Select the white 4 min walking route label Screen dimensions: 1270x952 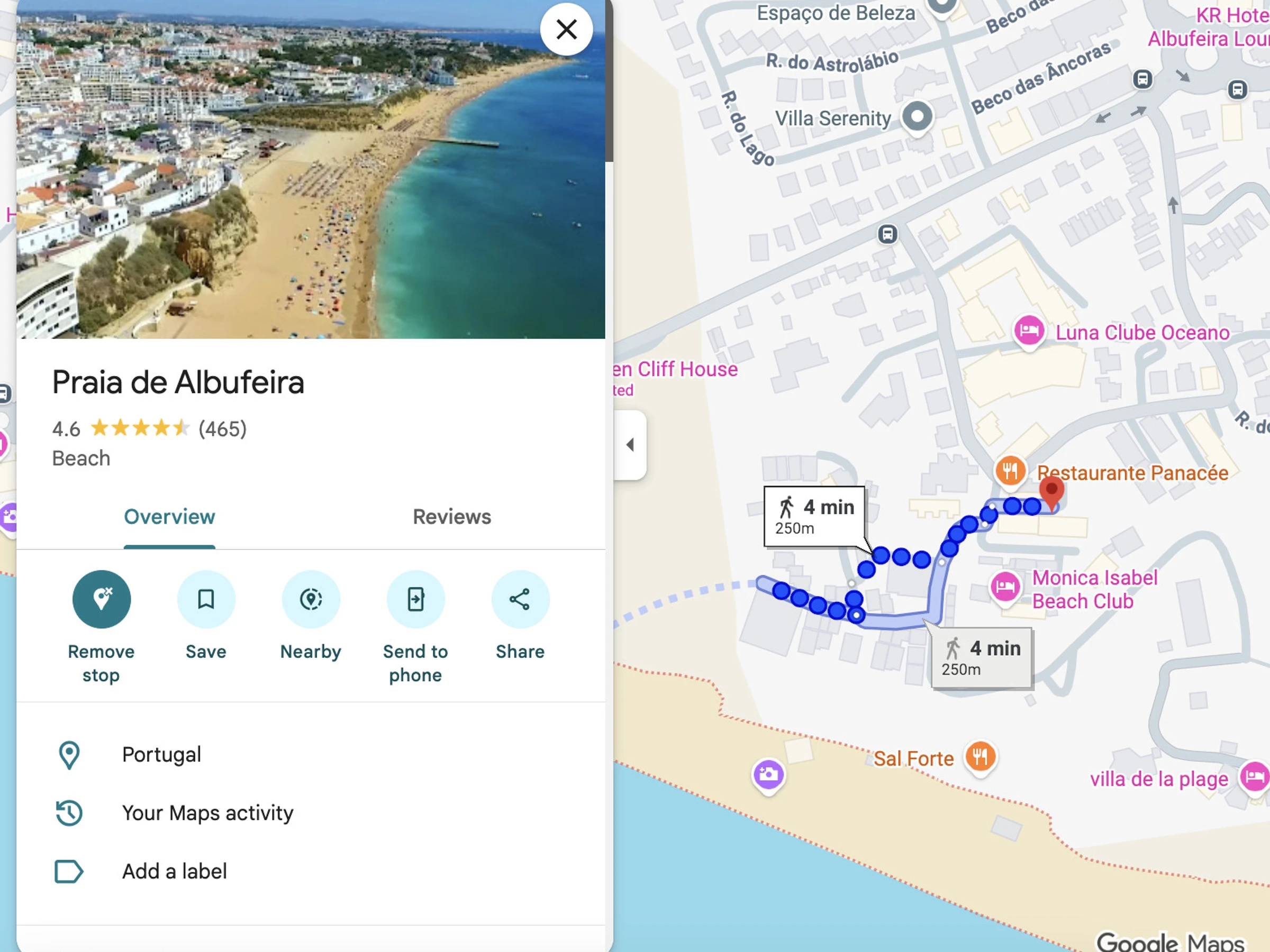coord(814,516)
